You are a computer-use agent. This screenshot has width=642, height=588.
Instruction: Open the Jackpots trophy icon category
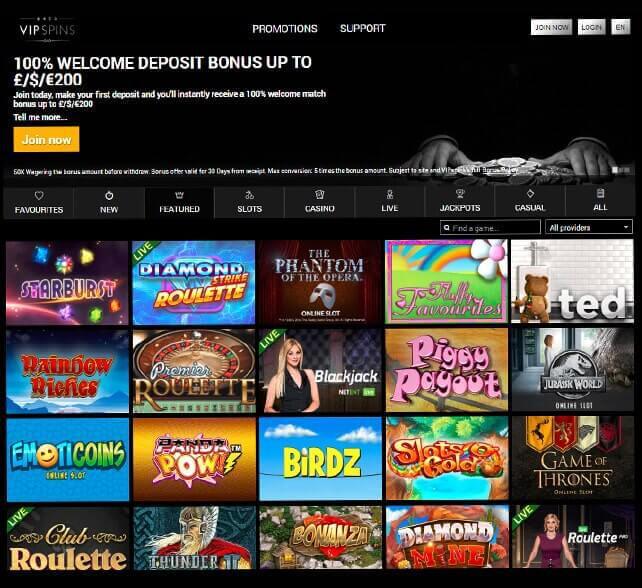coord(460,194)
